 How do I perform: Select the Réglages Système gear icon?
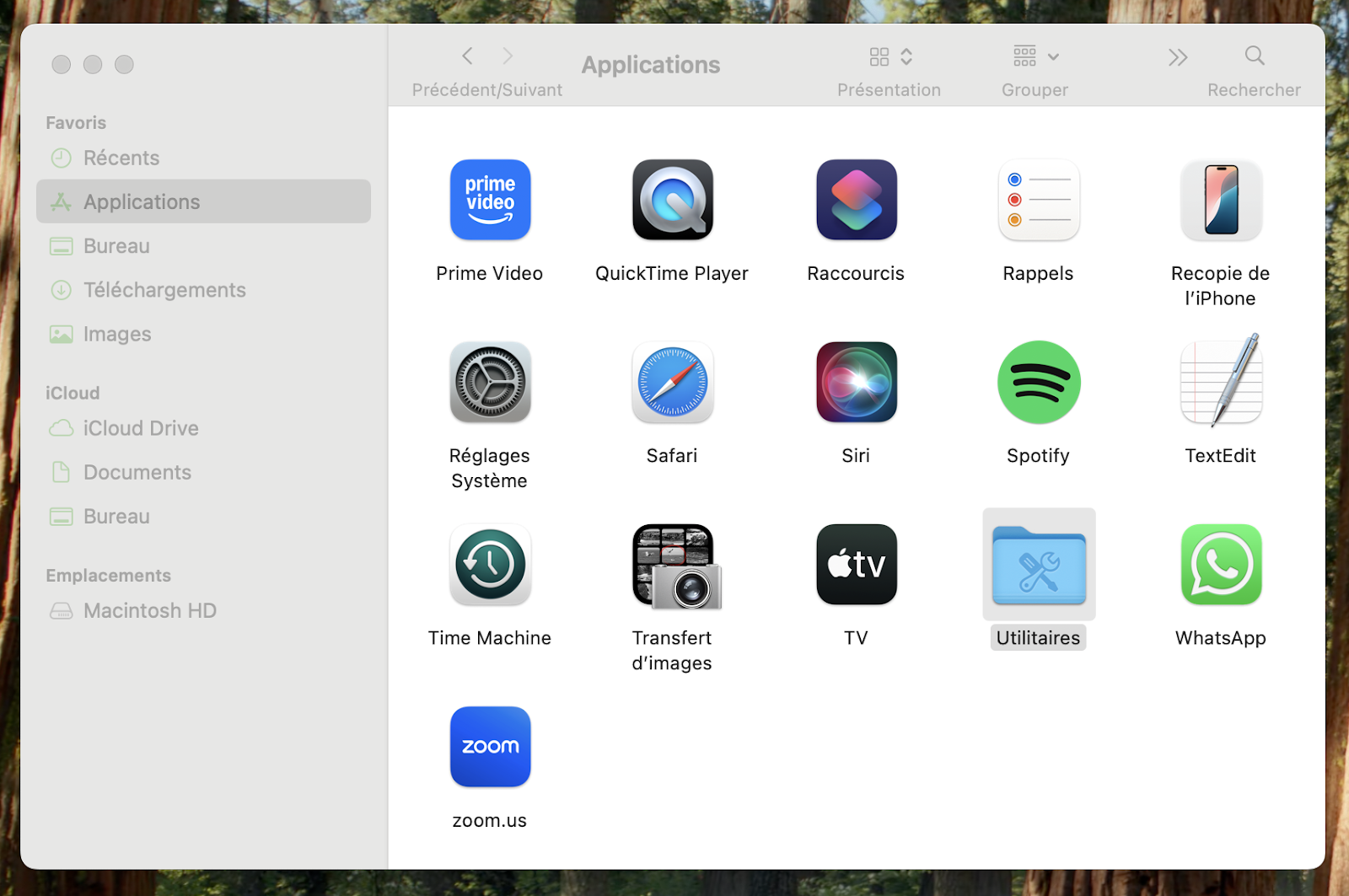[490, 382]
